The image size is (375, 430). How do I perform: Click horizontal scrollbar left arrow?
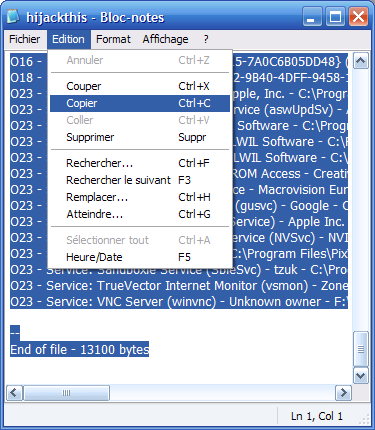click(14, 393)
